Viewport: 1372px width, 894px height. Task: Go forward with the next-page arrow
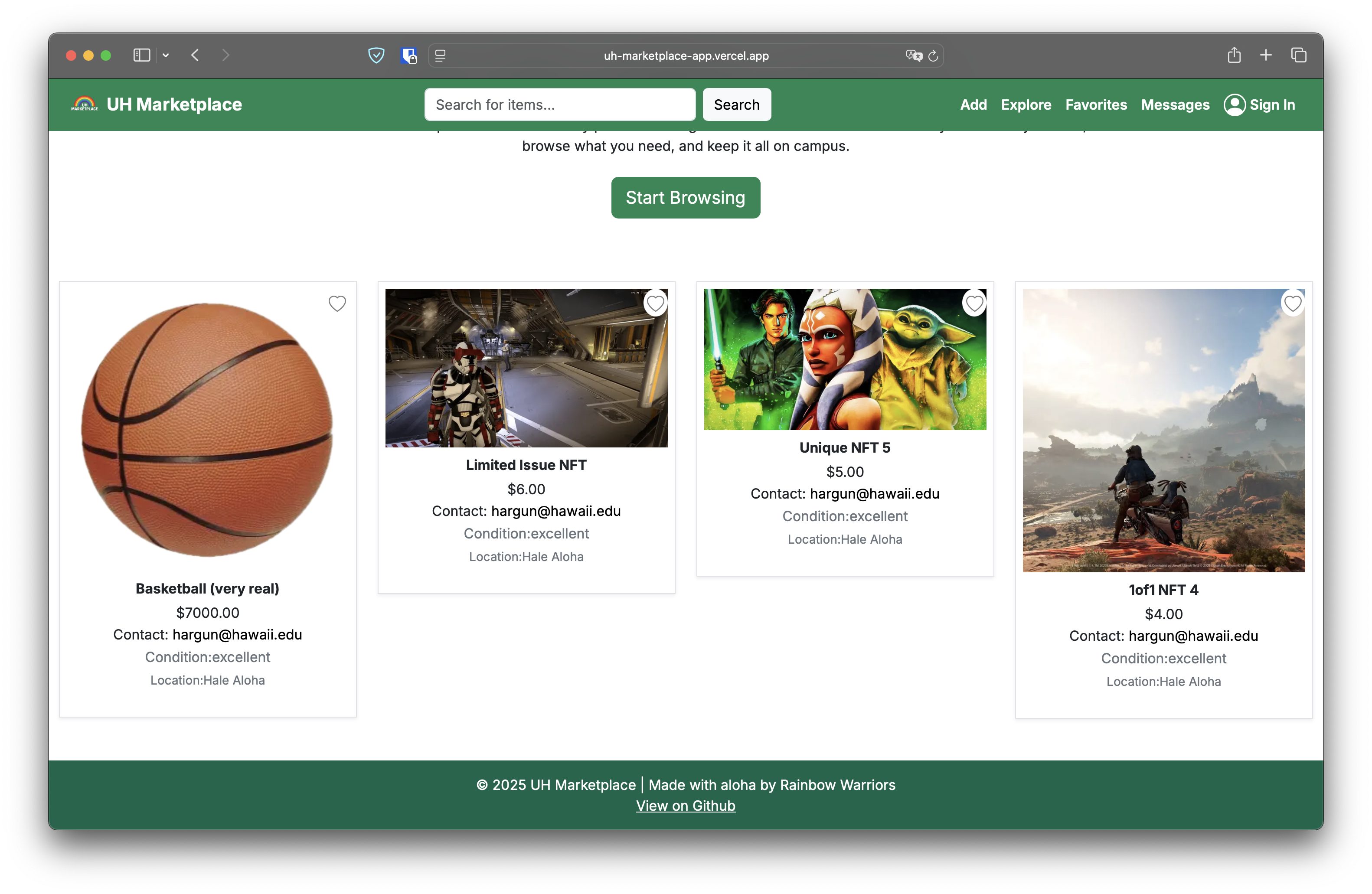tap(225, 55)
